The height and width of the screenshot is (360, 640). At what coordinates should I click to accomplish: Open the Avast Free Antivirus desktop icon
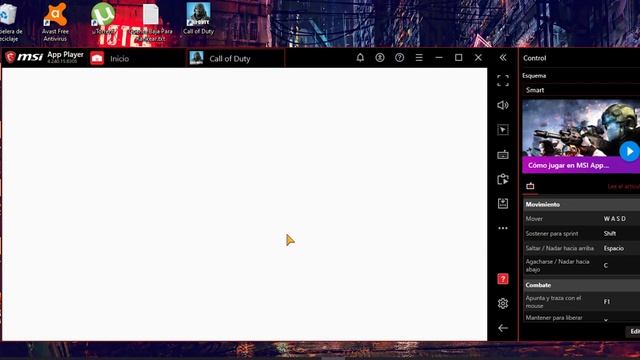click(x=55, y=22)
